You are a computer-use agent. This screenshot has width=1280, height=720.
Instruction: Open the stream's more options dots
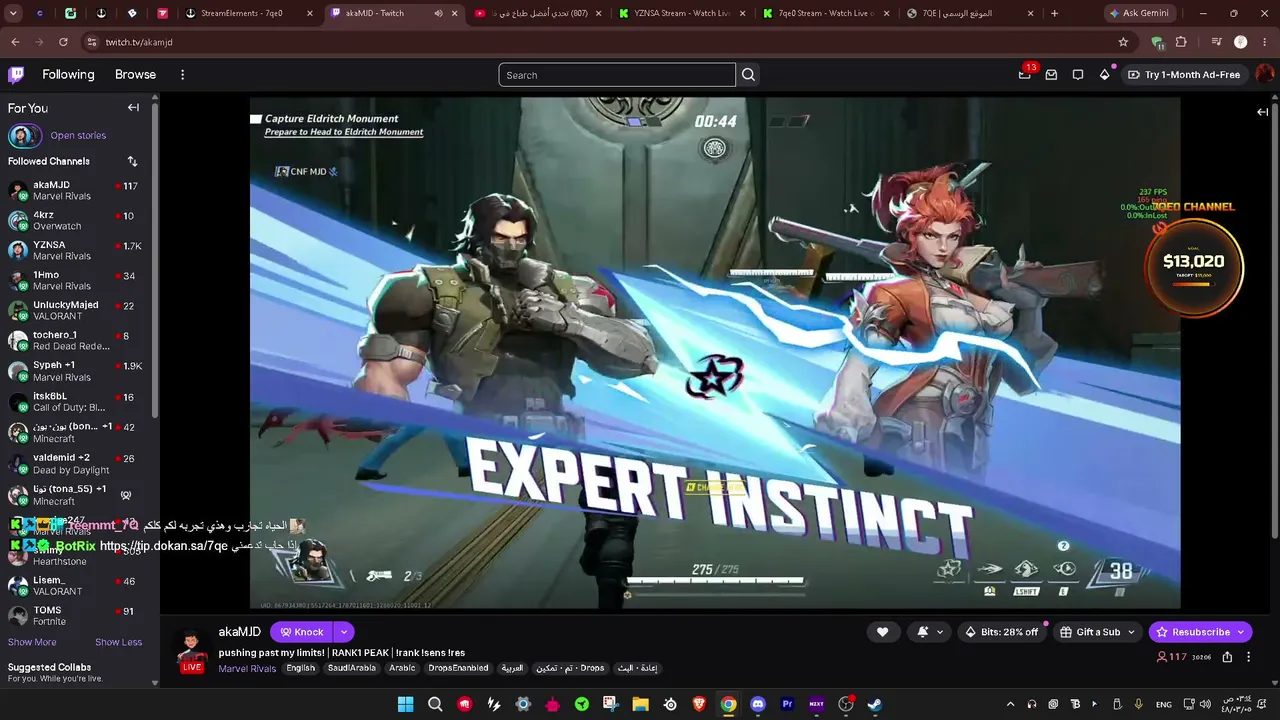[1249, 657]
